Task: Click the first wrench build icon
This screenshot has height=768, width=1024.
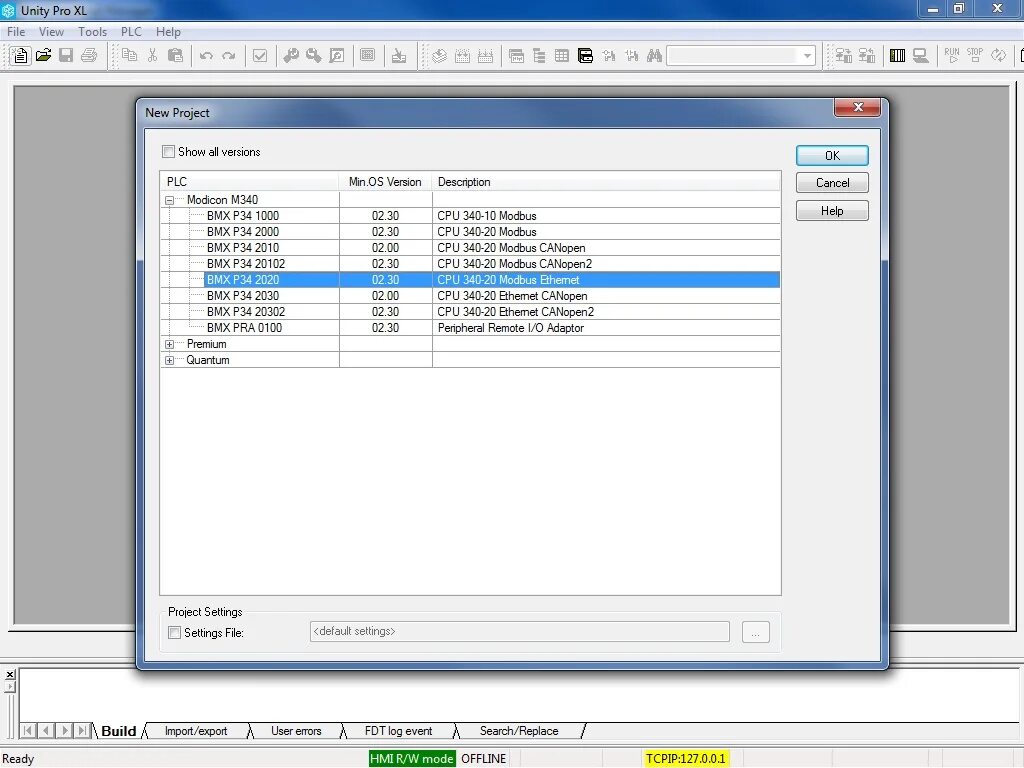Action: click(291, 56)
